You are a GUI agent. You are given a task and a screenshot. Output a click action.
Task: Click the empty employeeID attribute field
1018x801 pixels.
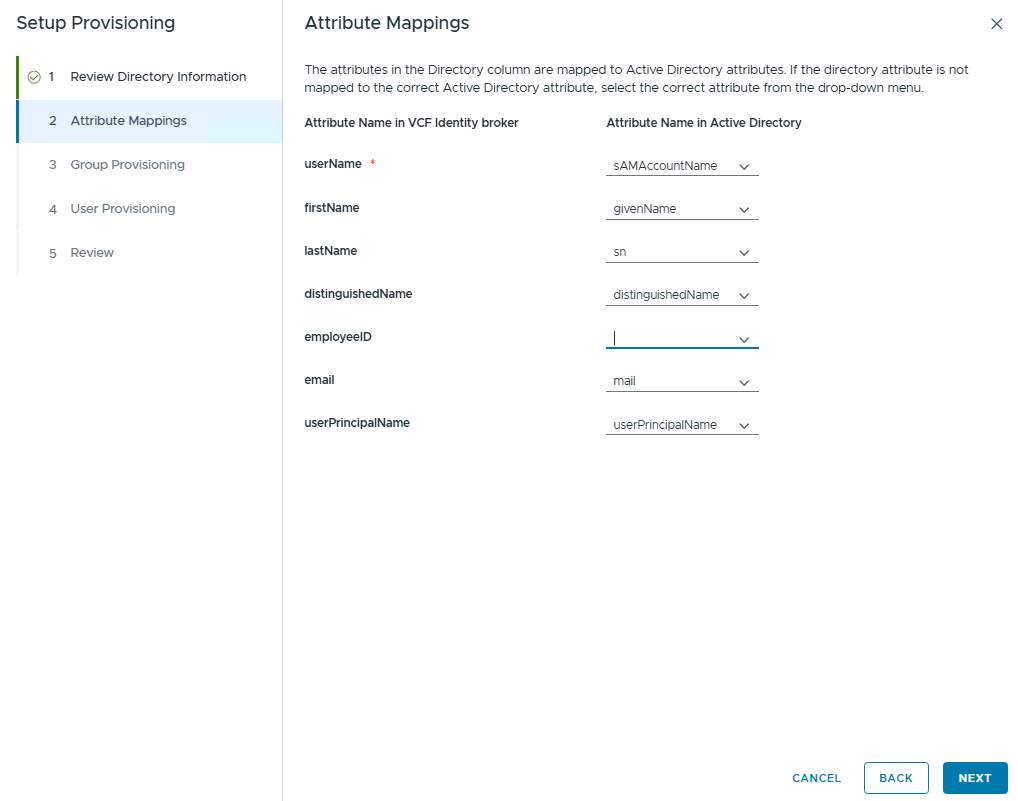682,338
